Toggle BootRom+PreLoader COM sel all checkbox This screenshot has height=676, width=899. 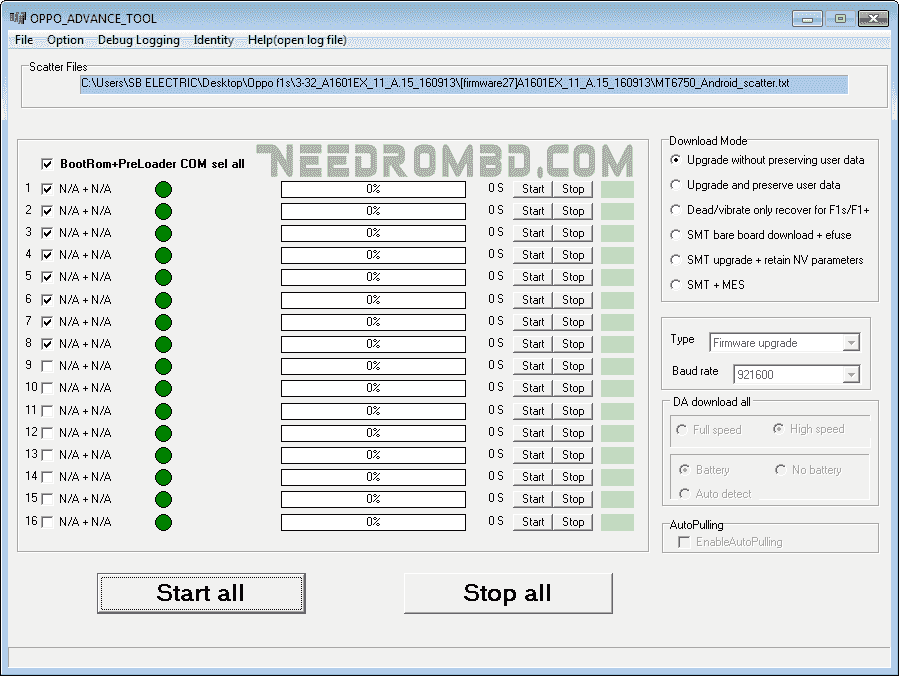click(x=47, y=164)
